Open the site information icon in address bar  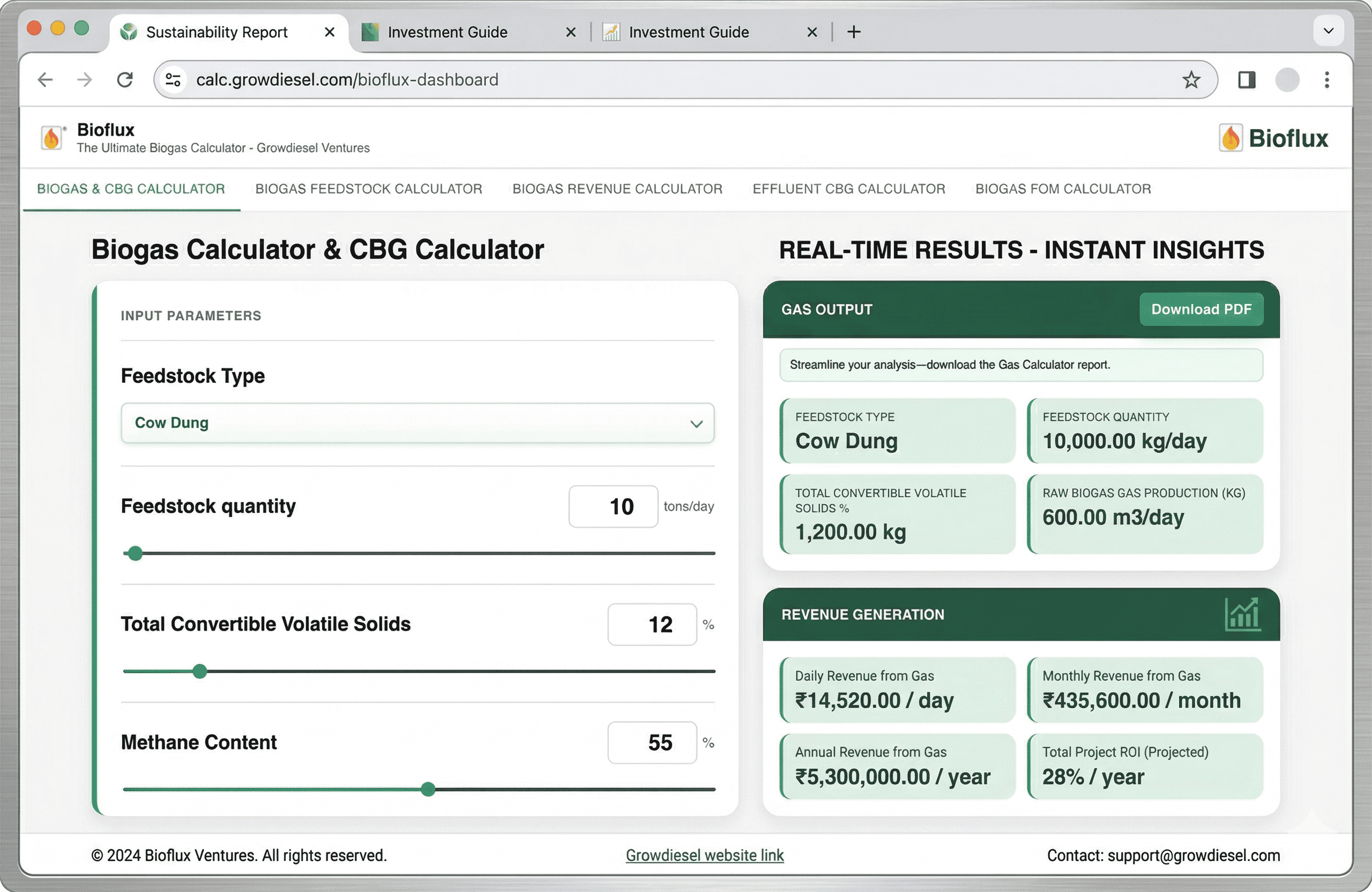point(173,79)
